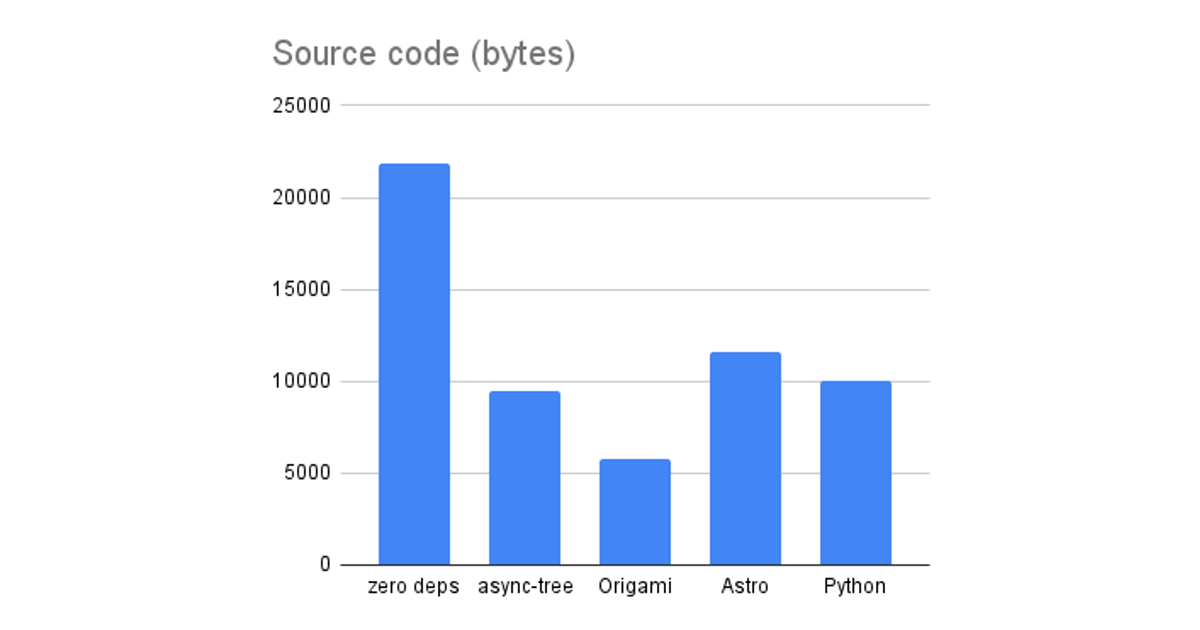The width and height of the screenshot is (1200, 630).
Task: Click the 15000 y-axis value
Action: click(x=302, y=290)
